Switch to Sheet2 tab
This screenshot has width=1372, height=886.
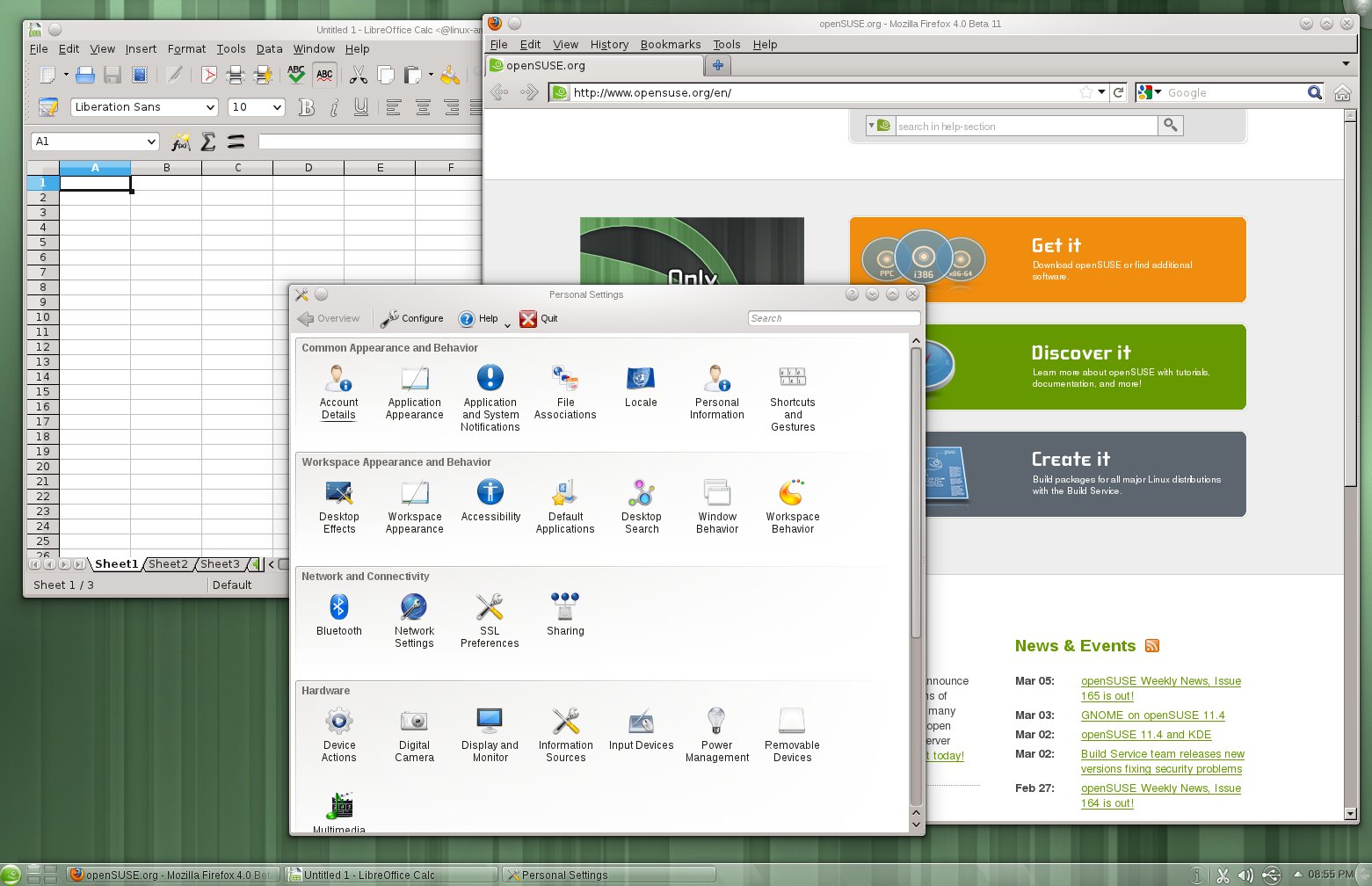pos(168,563)
